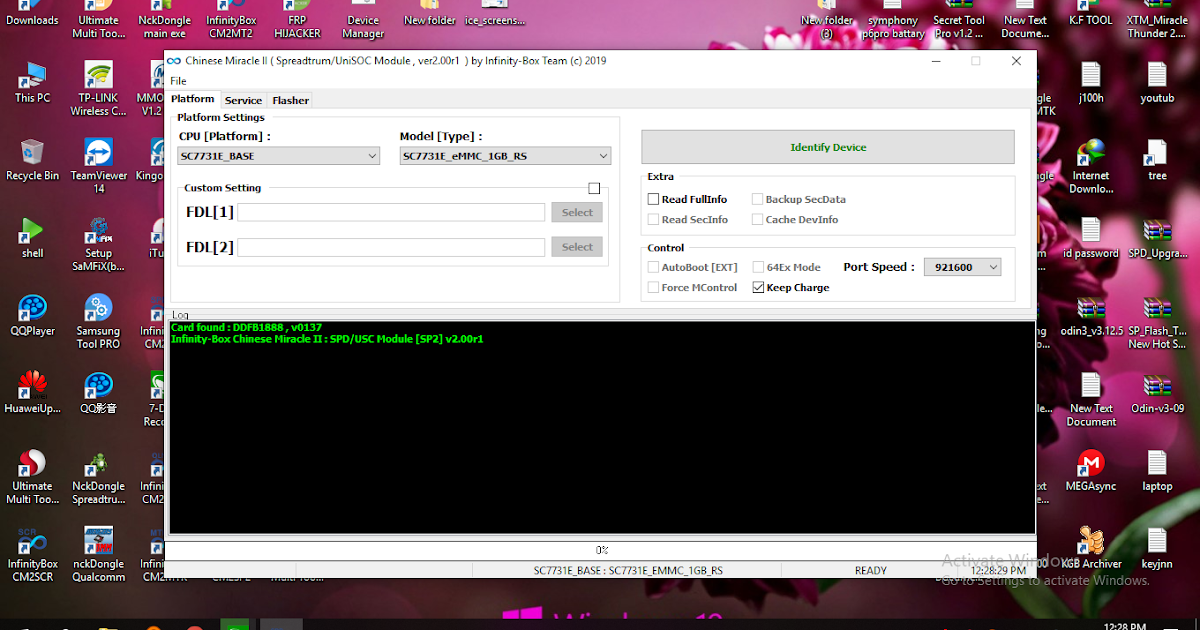Select the id password text file
This screenshot has width=1200, height=630.
(x=1091, y=238)
